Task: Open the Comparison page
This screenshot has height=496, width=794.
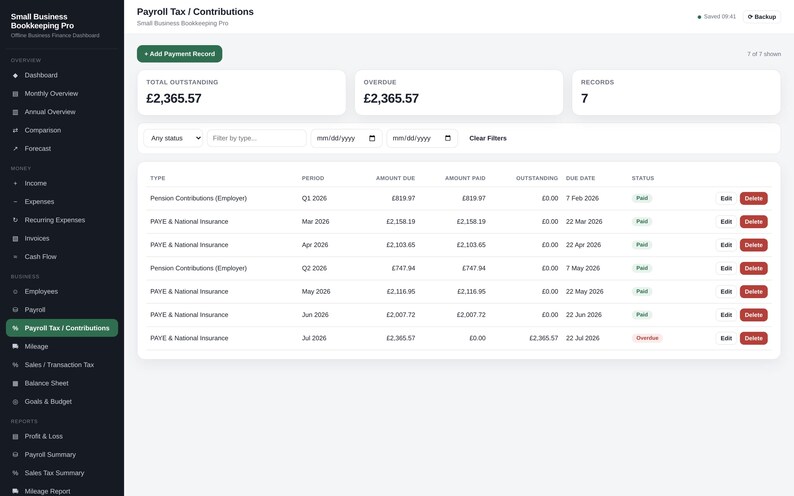Action: pos(62,130)
